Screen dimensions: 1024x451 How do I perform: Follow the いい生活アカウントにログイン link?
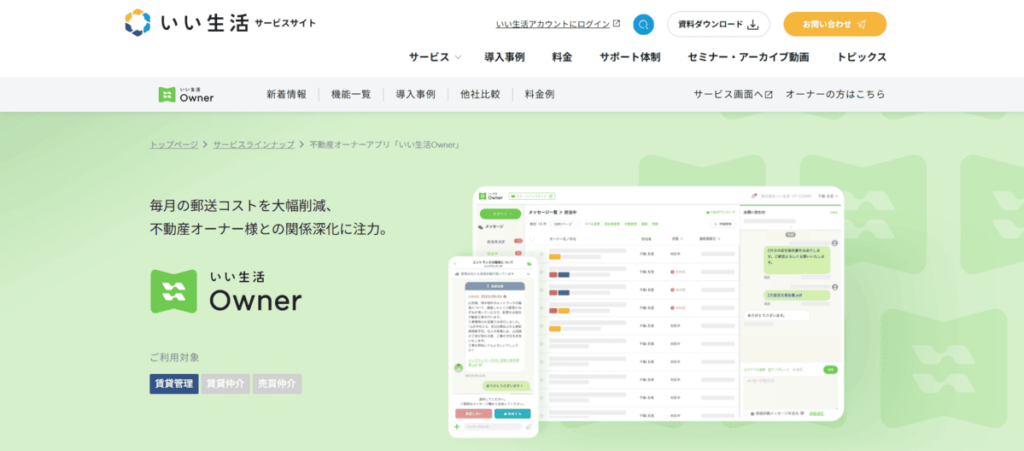click(x=552, y=24)
